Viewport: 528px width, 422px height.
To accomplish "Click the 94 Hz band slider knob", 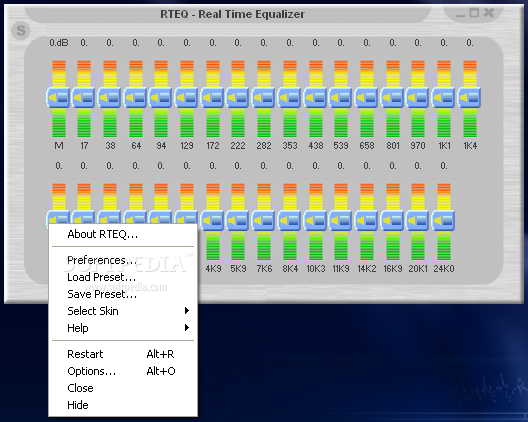I will coord(161,98).
